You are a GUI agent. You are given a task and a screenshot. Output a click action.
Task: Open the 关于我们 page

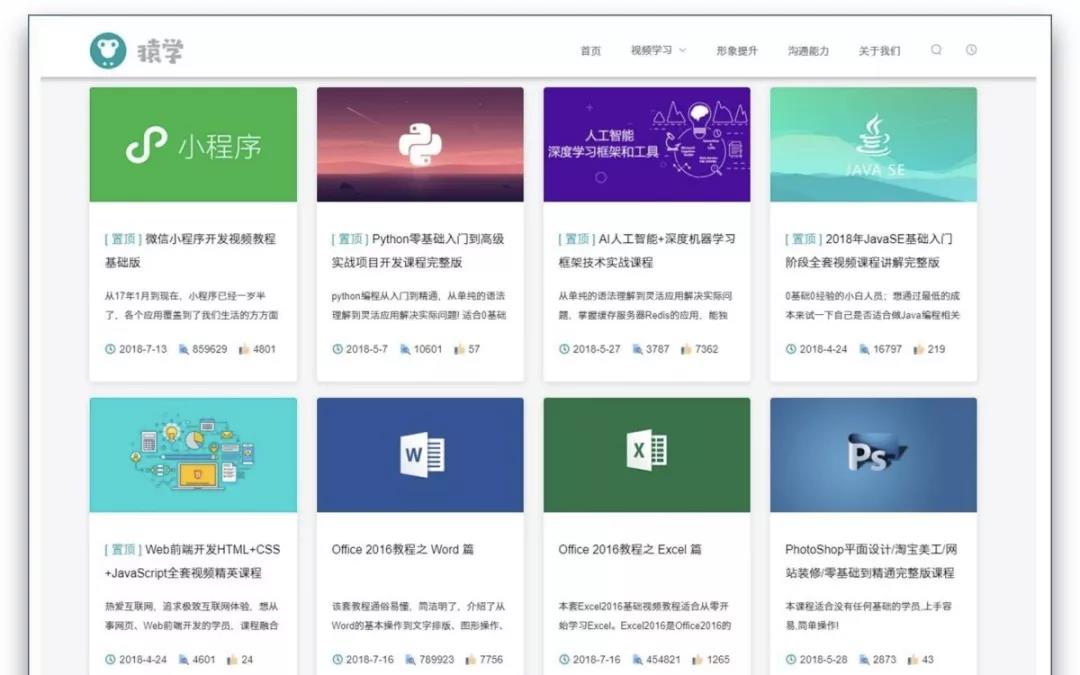(879, 51)
